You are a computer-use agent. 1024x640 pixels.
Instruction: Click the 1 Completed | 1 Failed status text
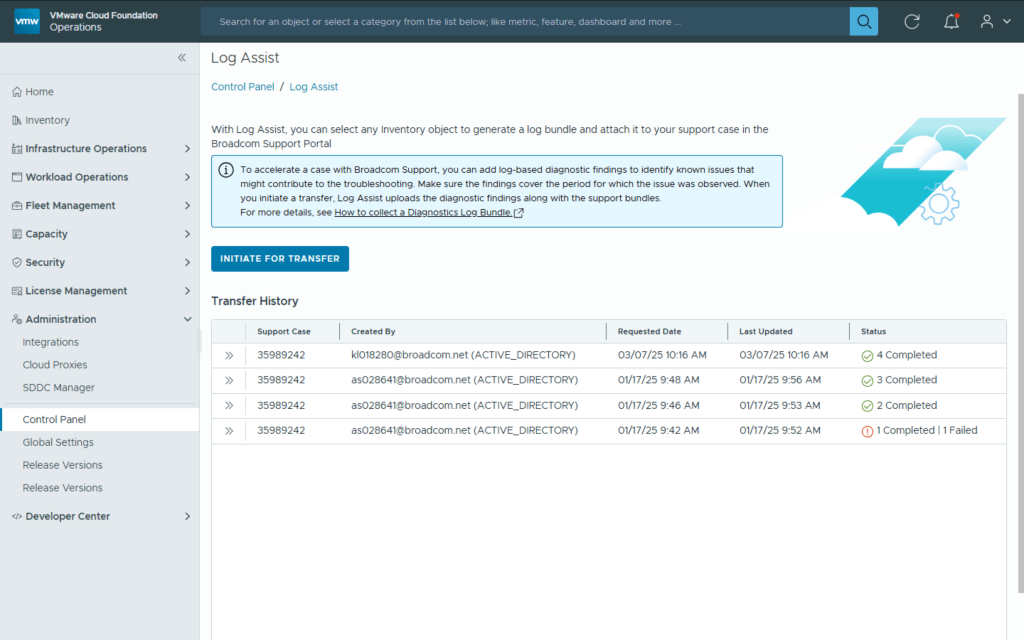pyautogui.click(x=927, y=430)
